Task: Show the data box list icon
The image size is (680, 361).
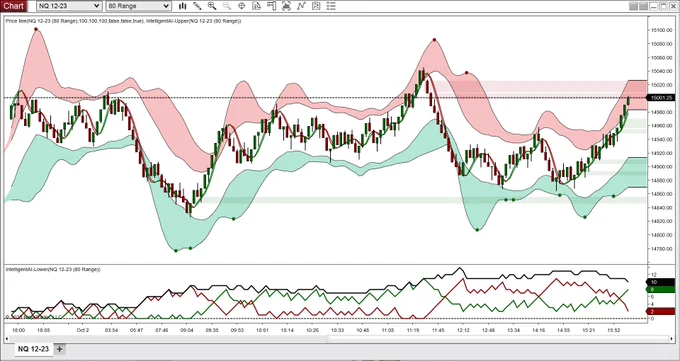Action: point(331,6)
